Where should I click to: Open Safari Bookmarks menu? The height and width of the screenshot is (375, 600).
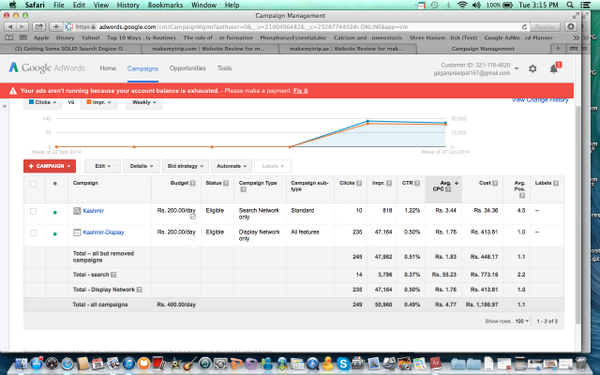pos(165,5)
